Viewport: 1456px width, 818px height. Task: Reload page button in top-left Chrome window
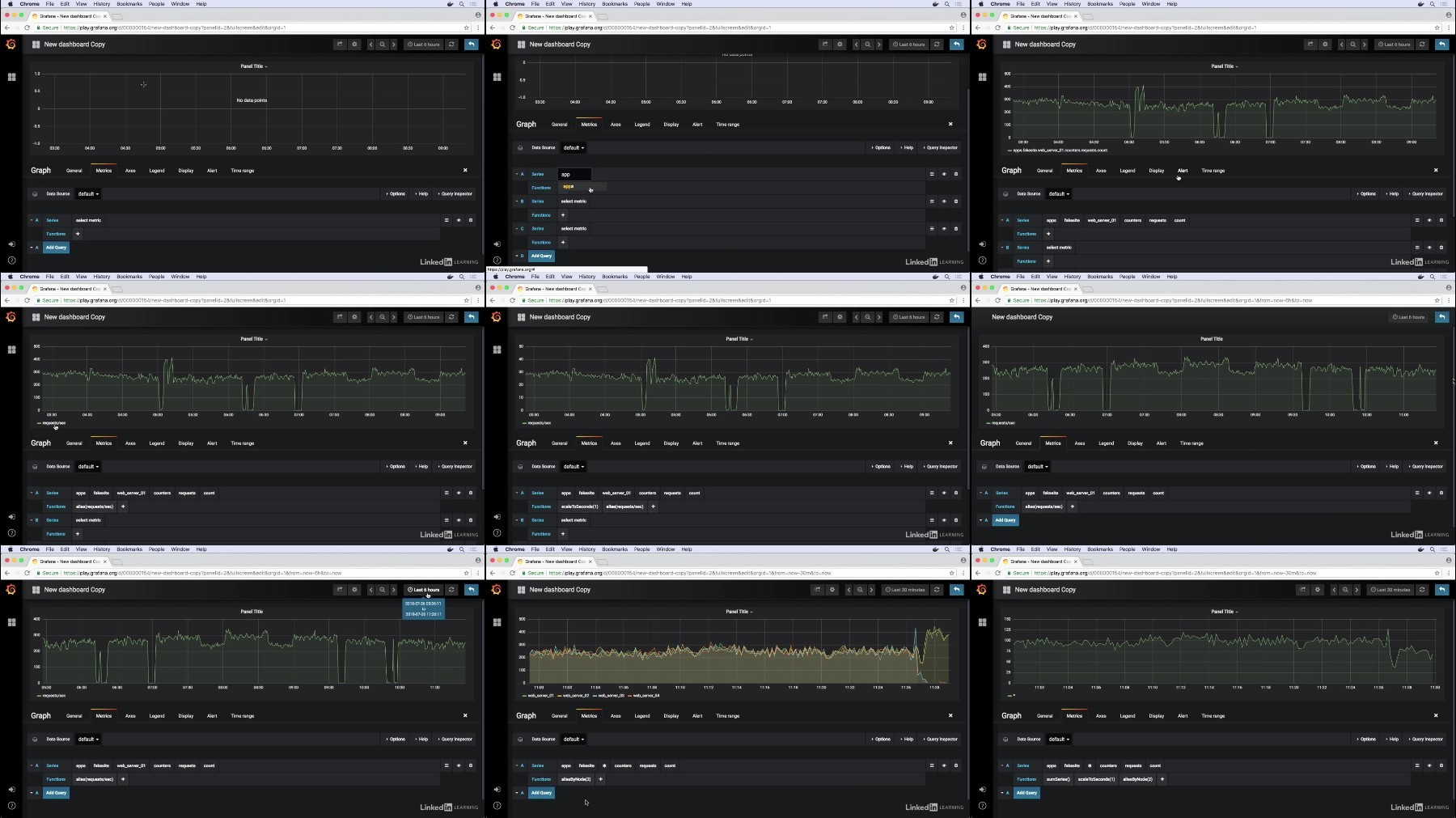[27, 28]
